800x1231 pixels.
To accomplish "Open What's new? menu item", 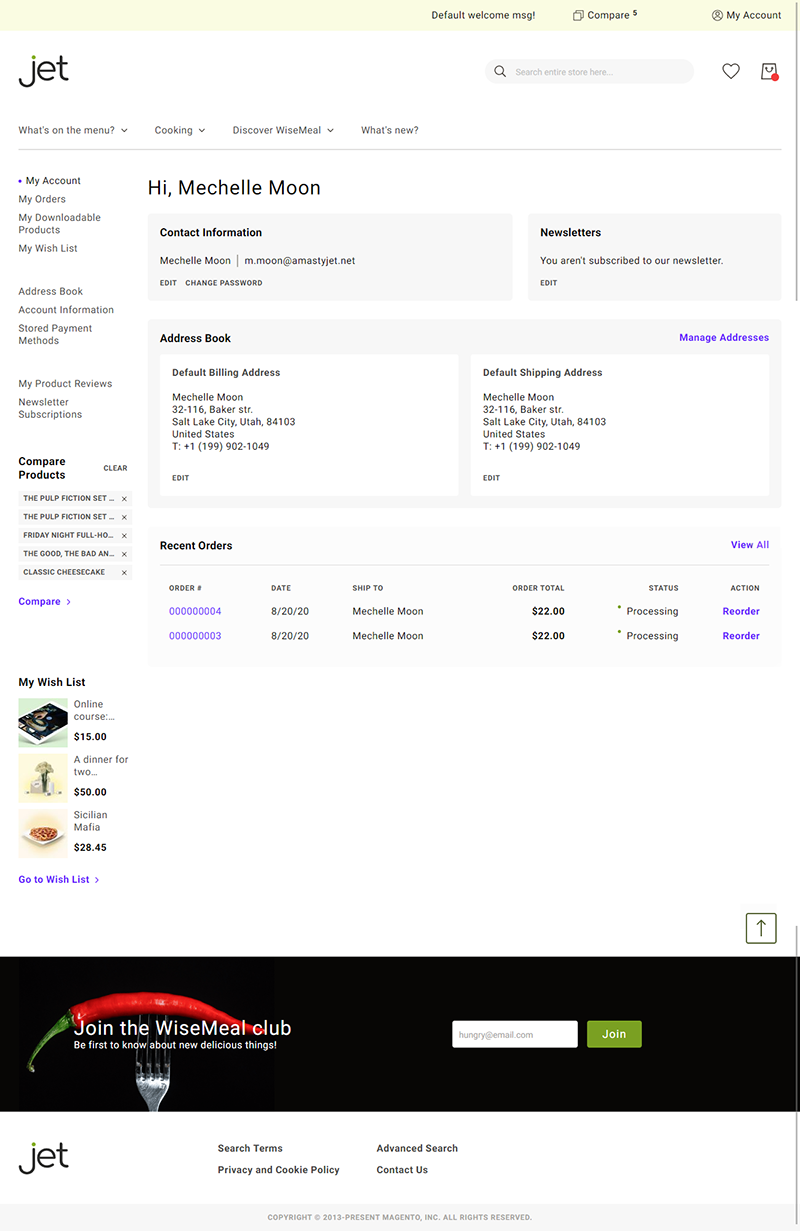I will point(390,130).
